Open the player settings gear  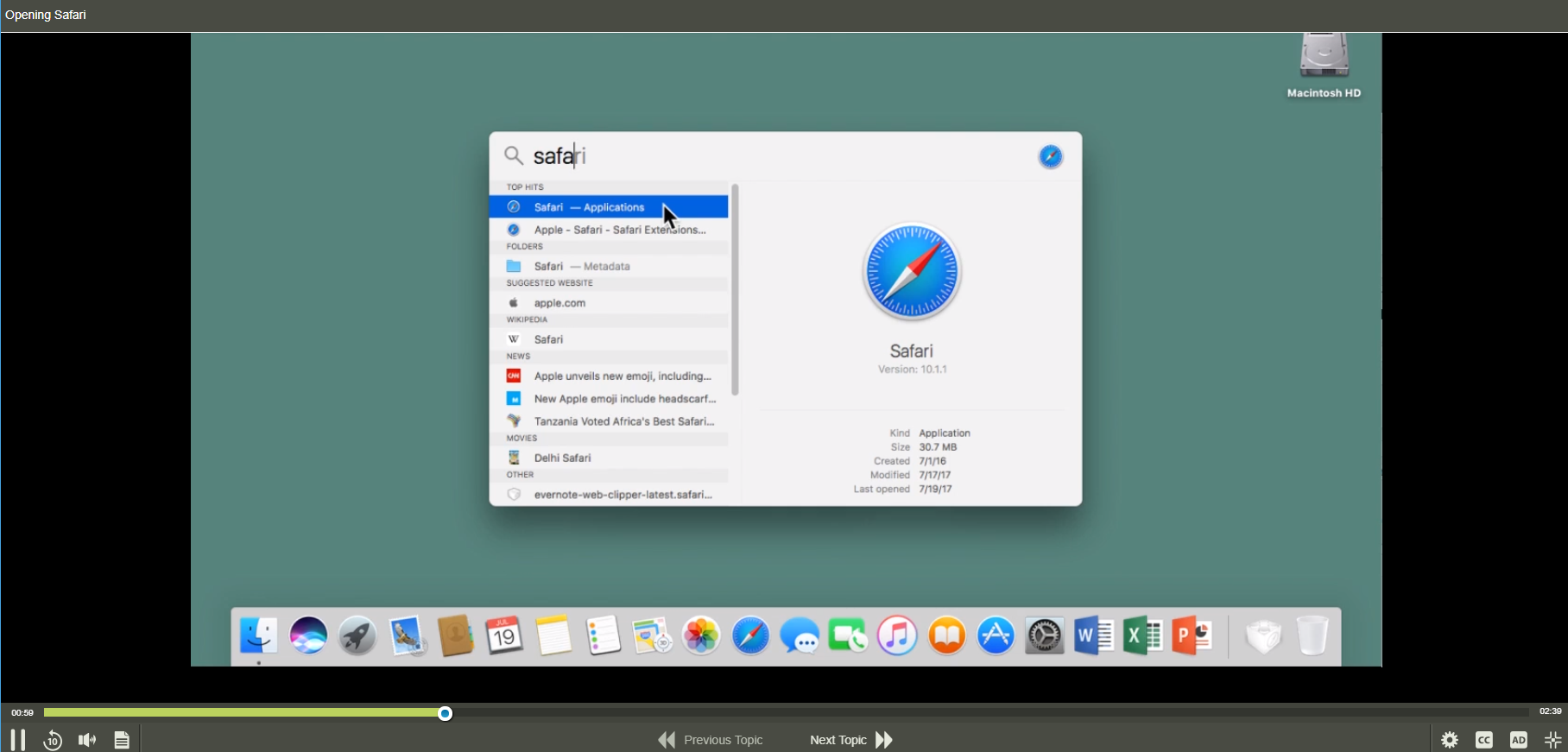(1450, 740)
